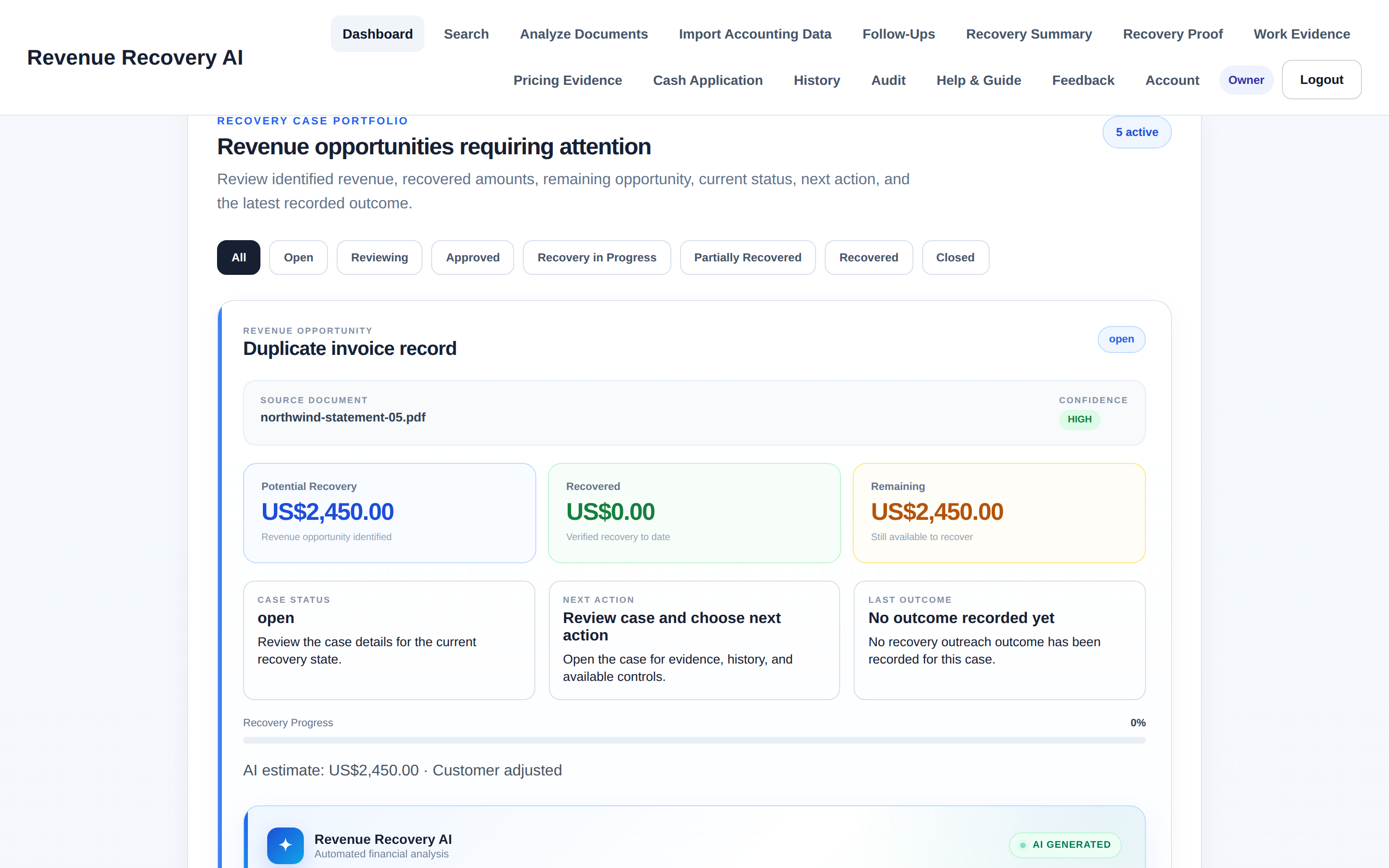Open the Feedback page
Image resolution: width=1389 pixels, height=868 pixels.
tap(1083, 81)
